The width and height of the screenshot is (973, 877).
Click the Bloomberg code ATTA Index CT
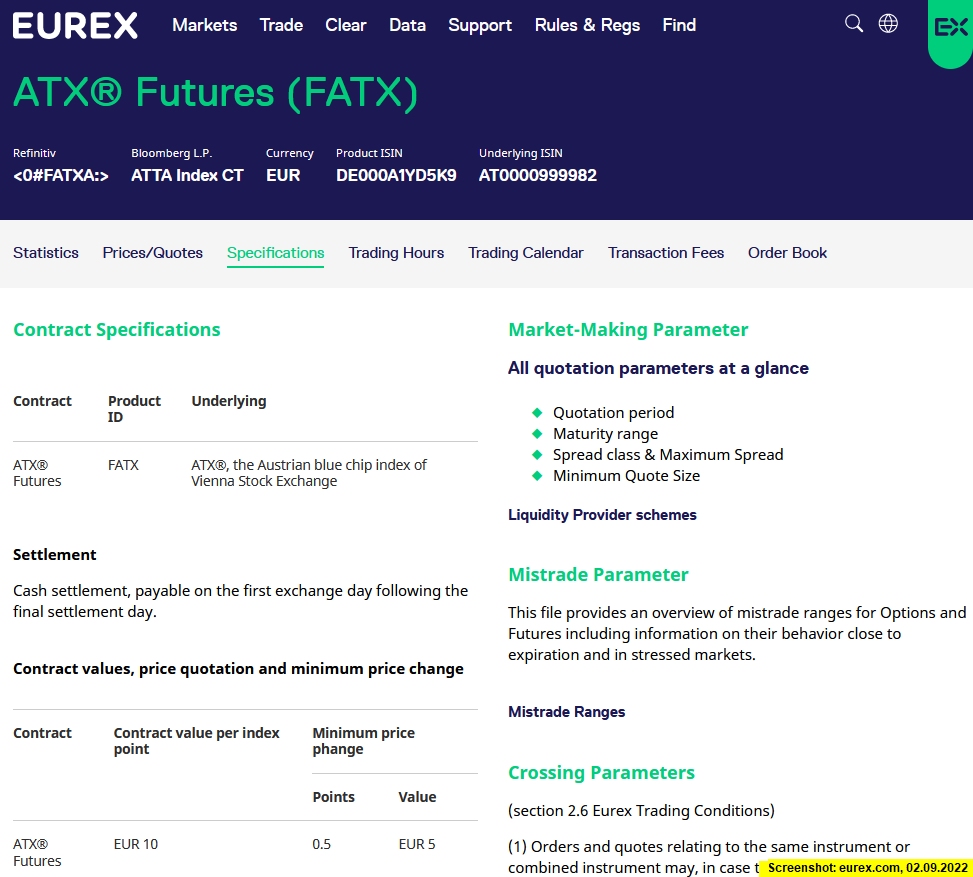click(187, 176)
